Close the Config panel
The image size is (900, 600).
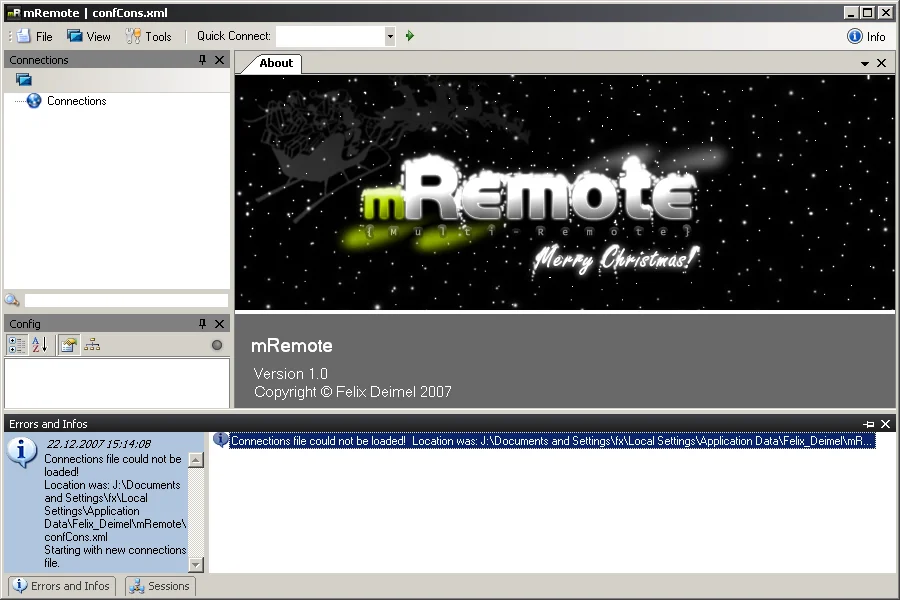(x=219, y=324)
